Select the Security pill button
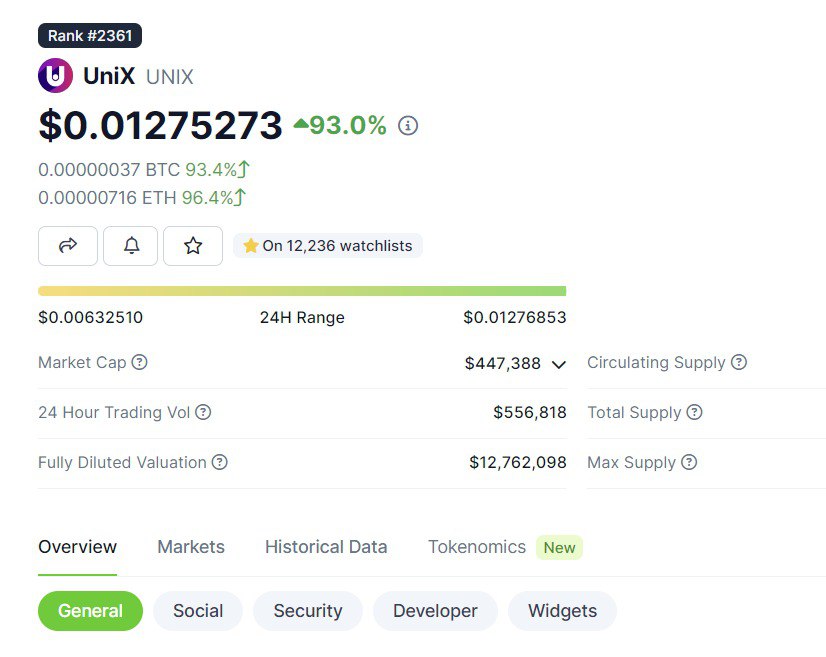 tap(308, 611)
